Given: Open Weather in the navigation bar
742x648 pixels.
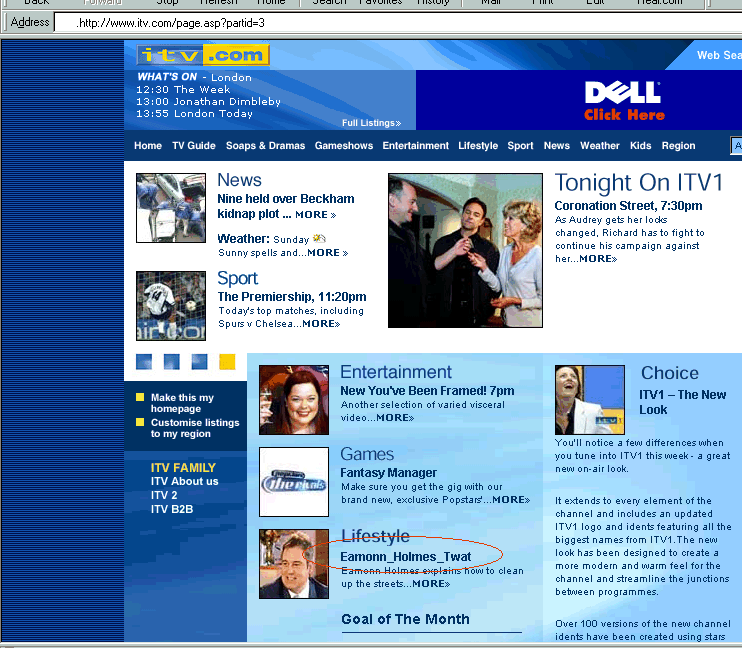Looking at the screenshot, I should coord(600,146).
